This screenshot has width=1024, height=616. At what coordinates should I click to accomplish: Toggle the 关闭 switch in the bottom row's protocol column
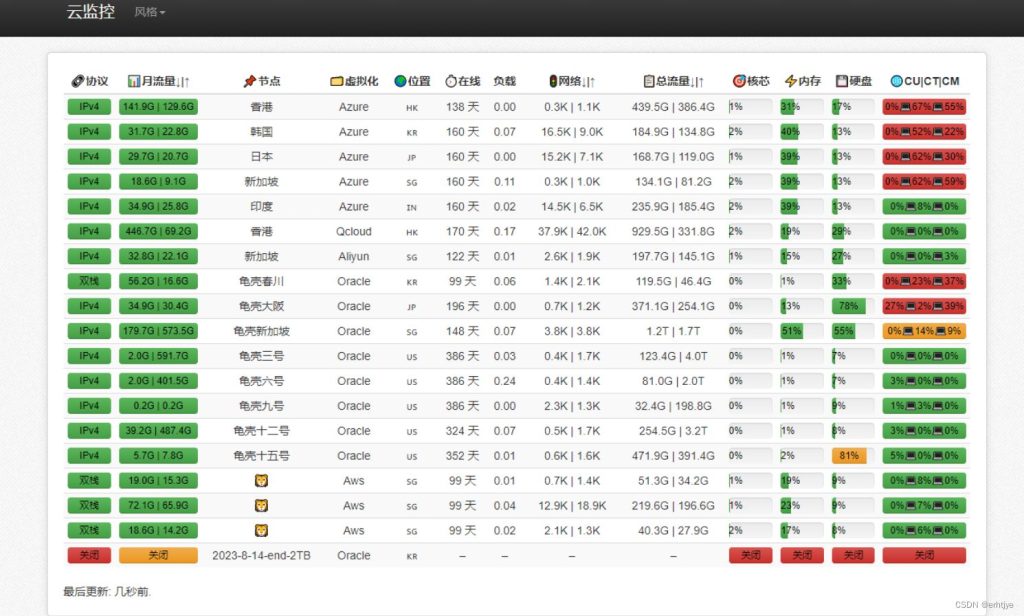pos(88,555)
